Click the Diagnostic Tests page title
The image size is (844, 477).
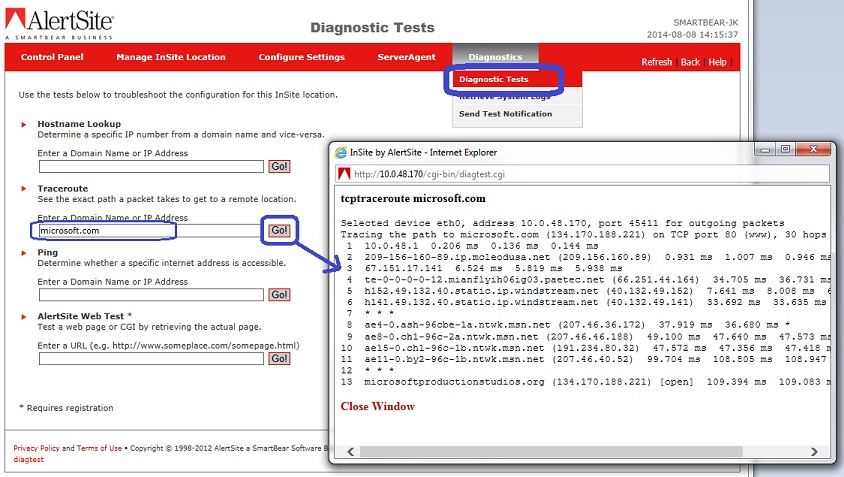coord(372,27)
